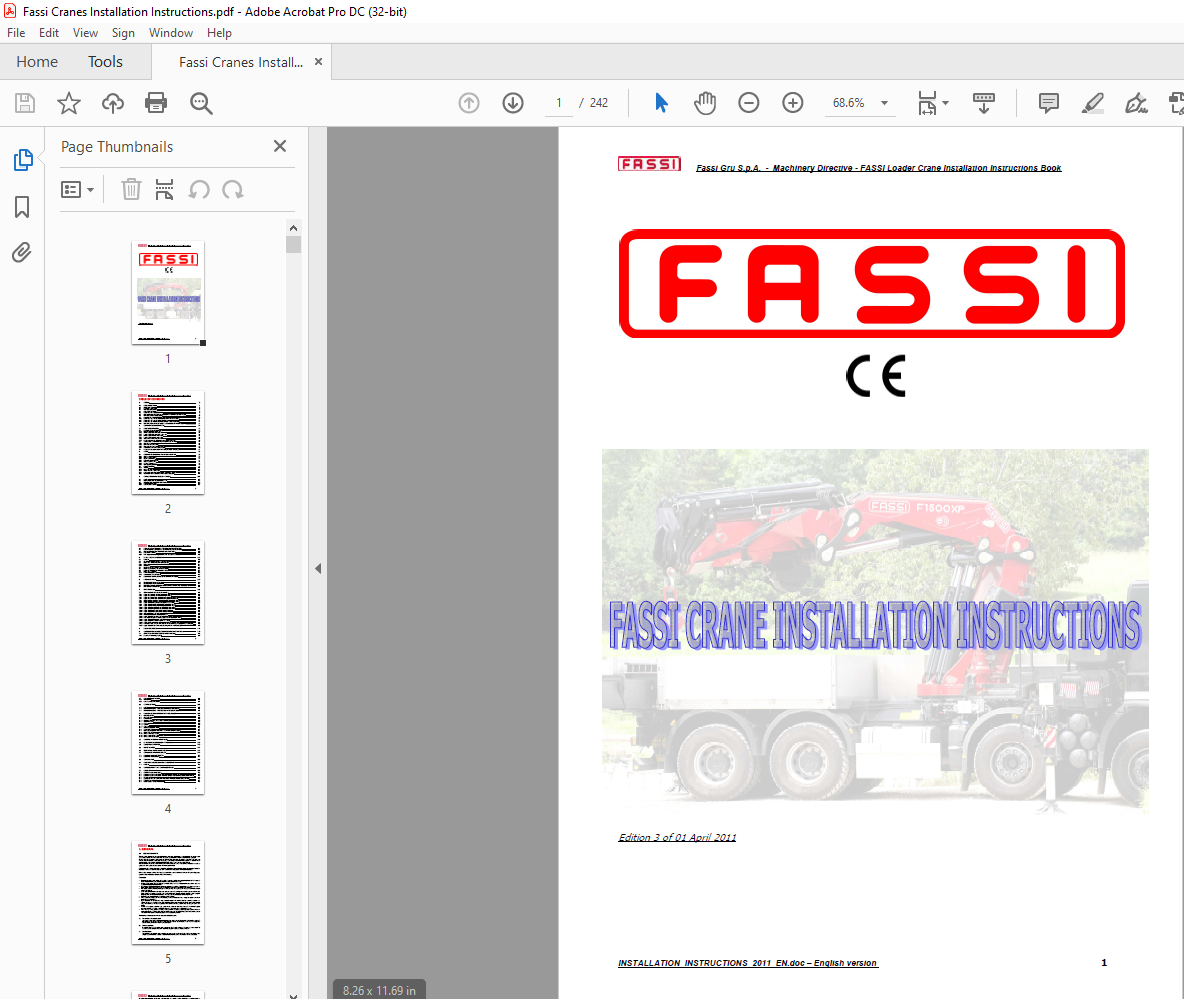Switch to the Tools tab

[x=105, y=62]
